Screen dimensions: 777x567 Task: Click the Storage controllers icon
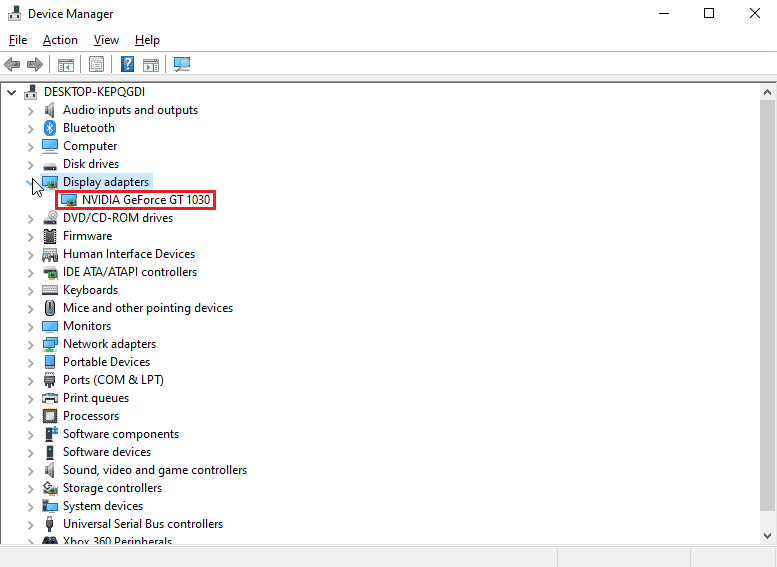click(x=50, y=488)
